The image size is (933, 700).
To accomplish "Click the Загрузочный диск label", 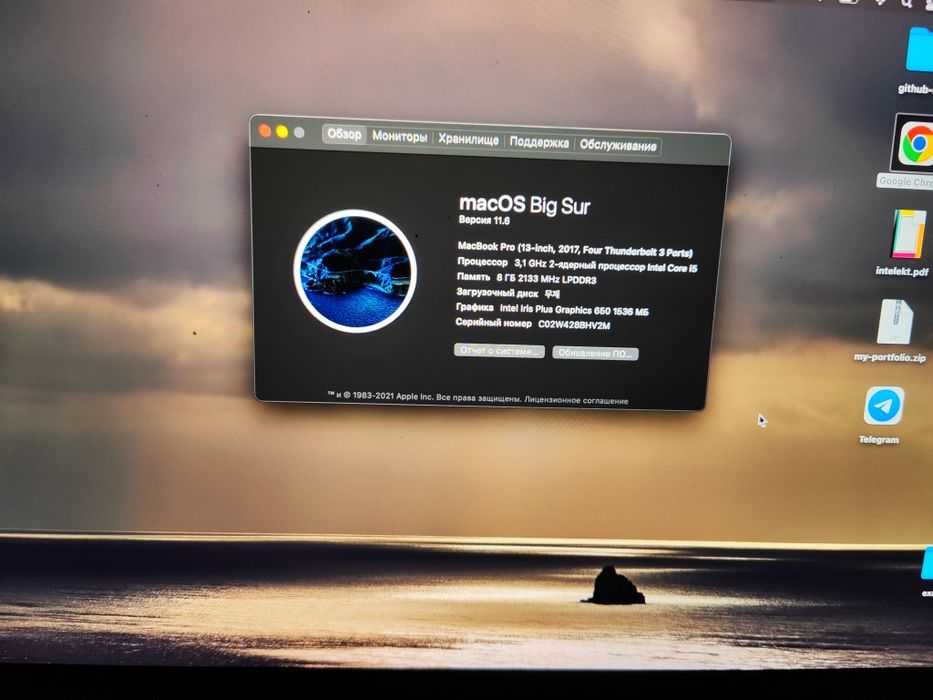I will pyautogui.click(x=497, y=292).
